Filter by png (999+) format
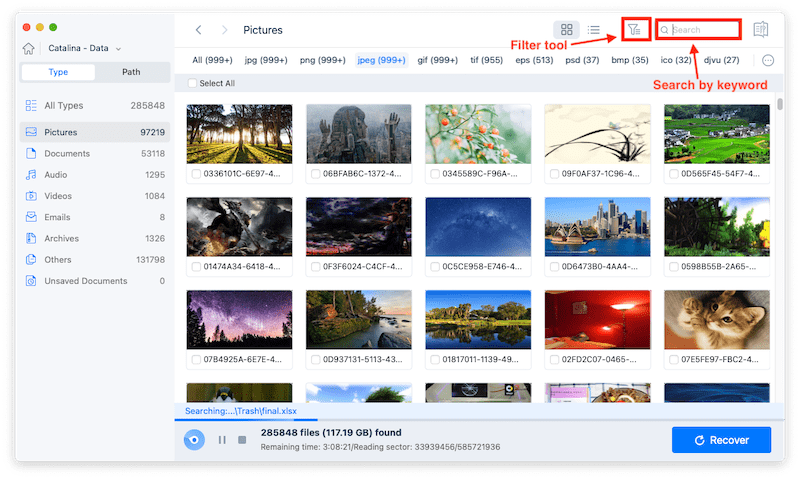Image resolution: width=800 pixels, height=479 pixels. (323, 60)
